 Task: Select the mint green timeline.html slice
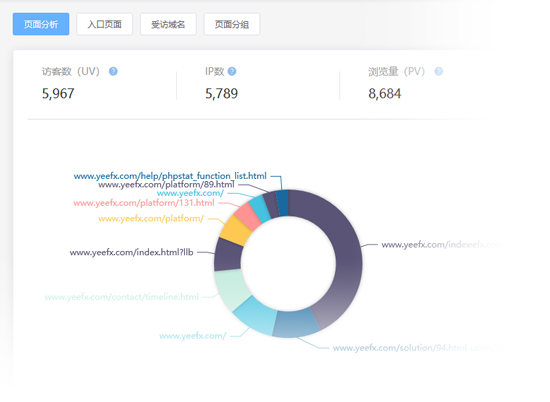230,289
